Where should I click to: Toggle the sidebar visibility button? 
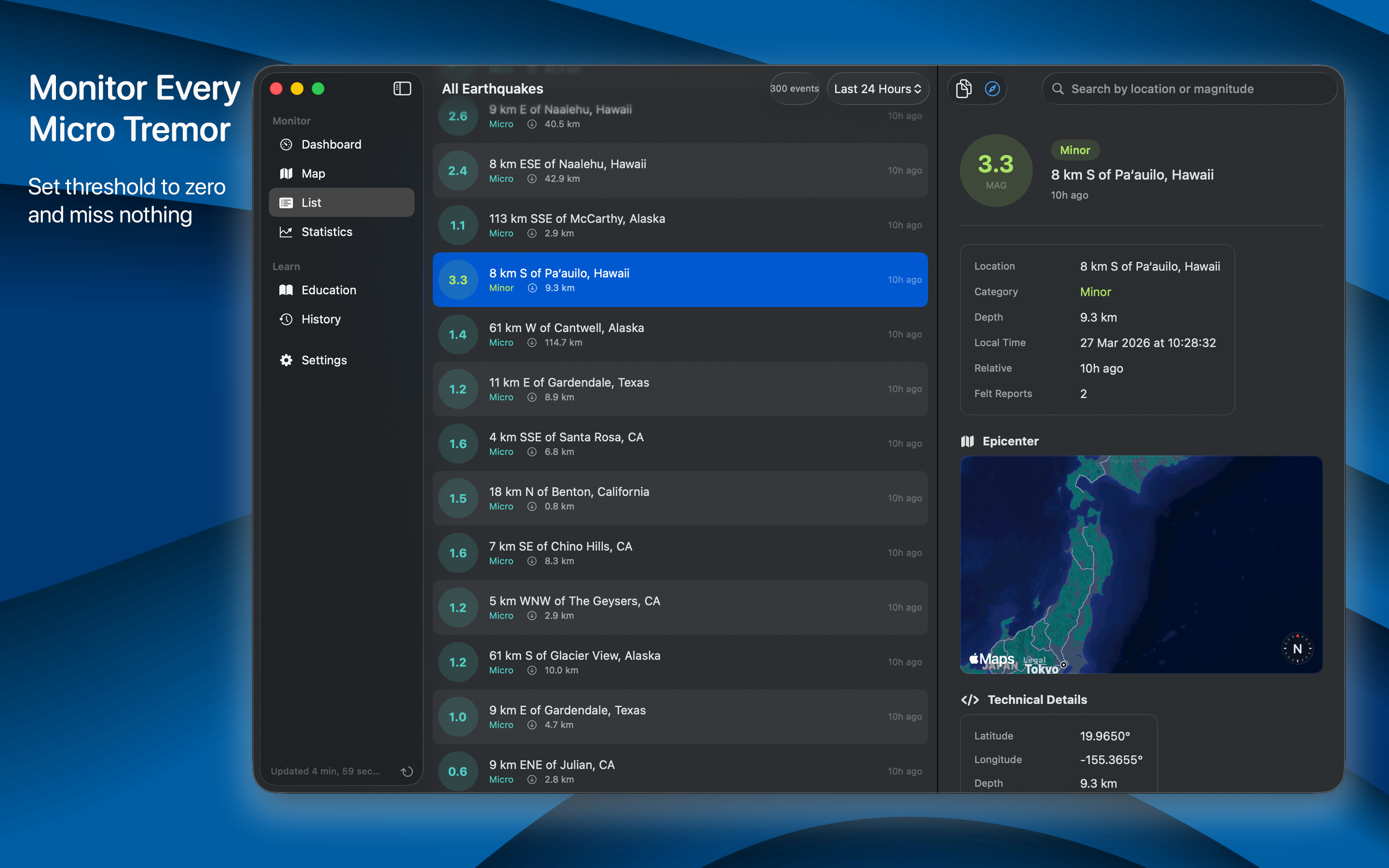point(402,88)
